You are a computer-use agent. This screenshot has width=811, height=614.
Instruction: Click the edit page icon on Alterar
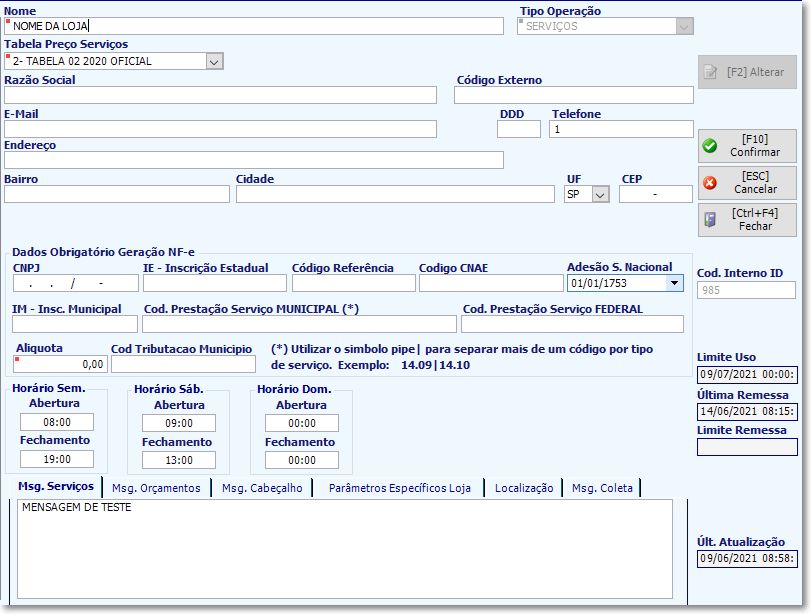[x=711, y=72]
